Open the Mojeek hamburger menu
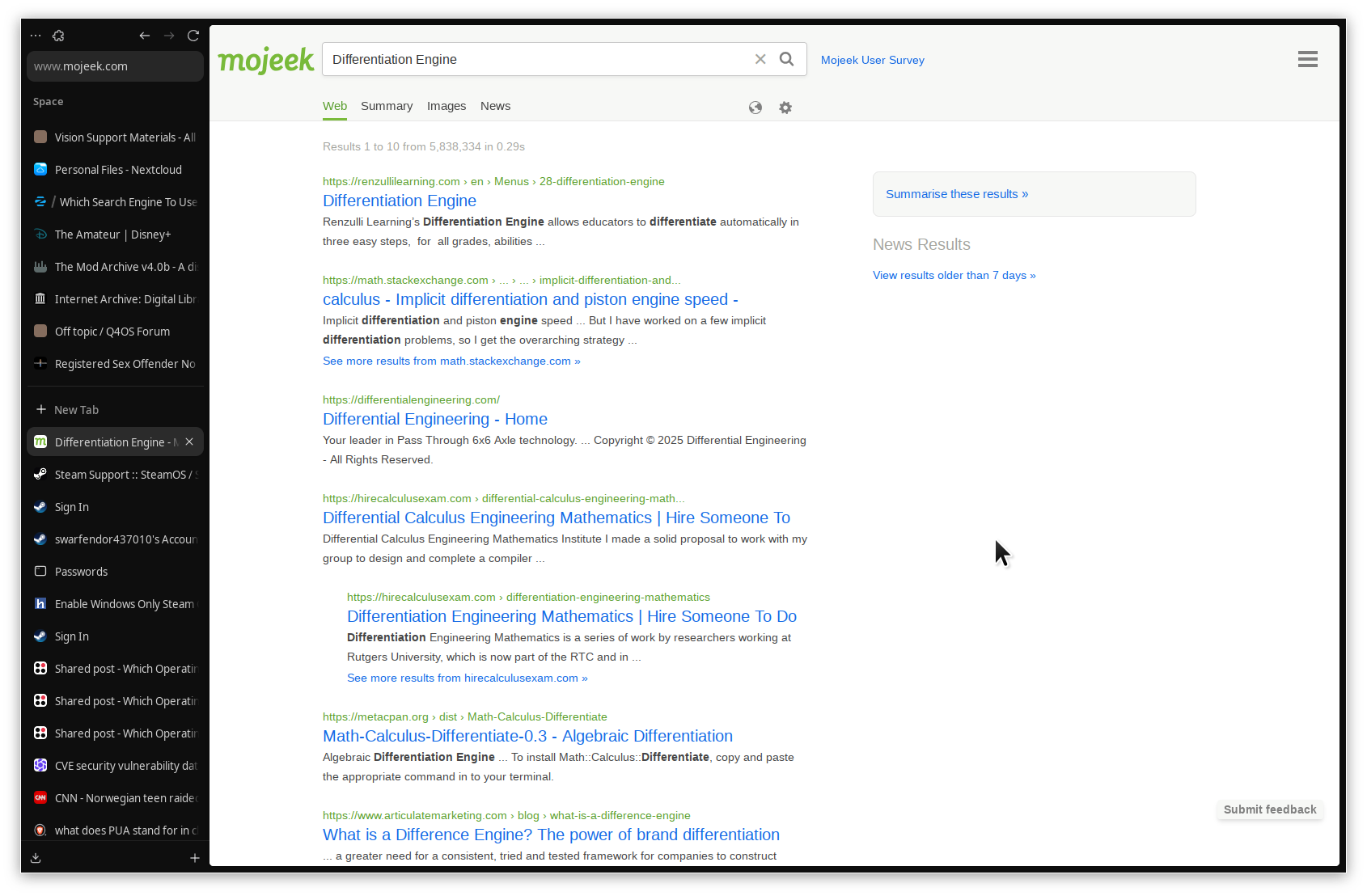The image size is (1367, 896). pyautogui.click(x=1307, y=59)
